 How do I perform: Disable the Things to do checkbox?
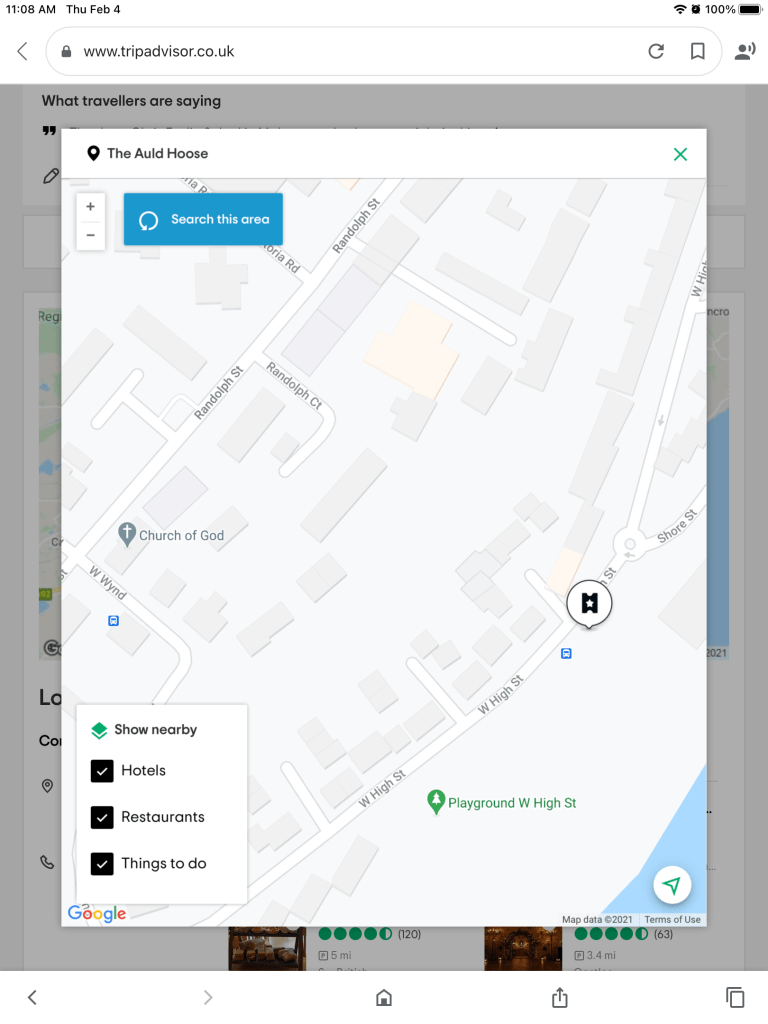pos(102,864)
